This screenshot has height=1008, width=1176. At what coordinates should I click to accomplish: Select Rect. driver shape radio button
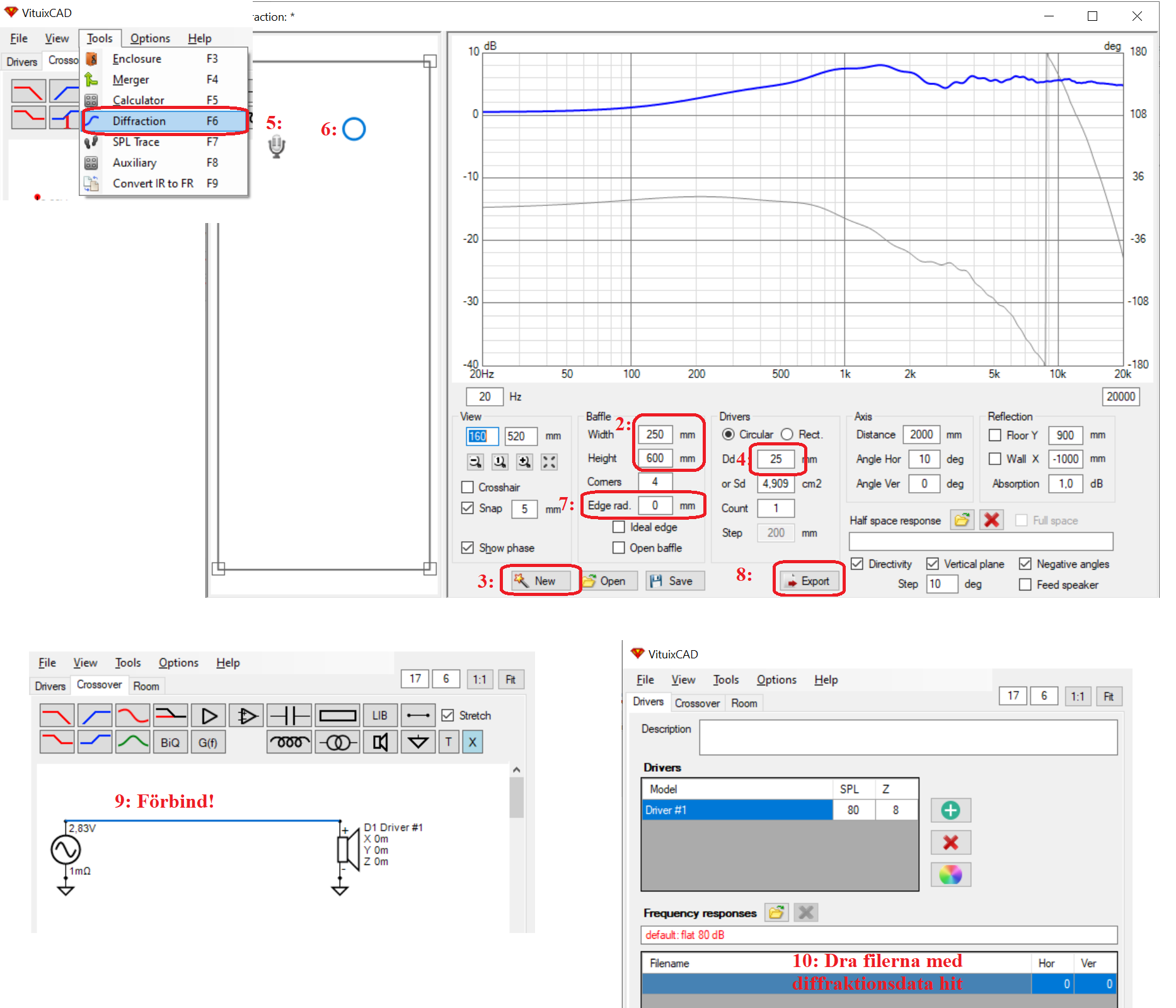(x=787, y=434)
